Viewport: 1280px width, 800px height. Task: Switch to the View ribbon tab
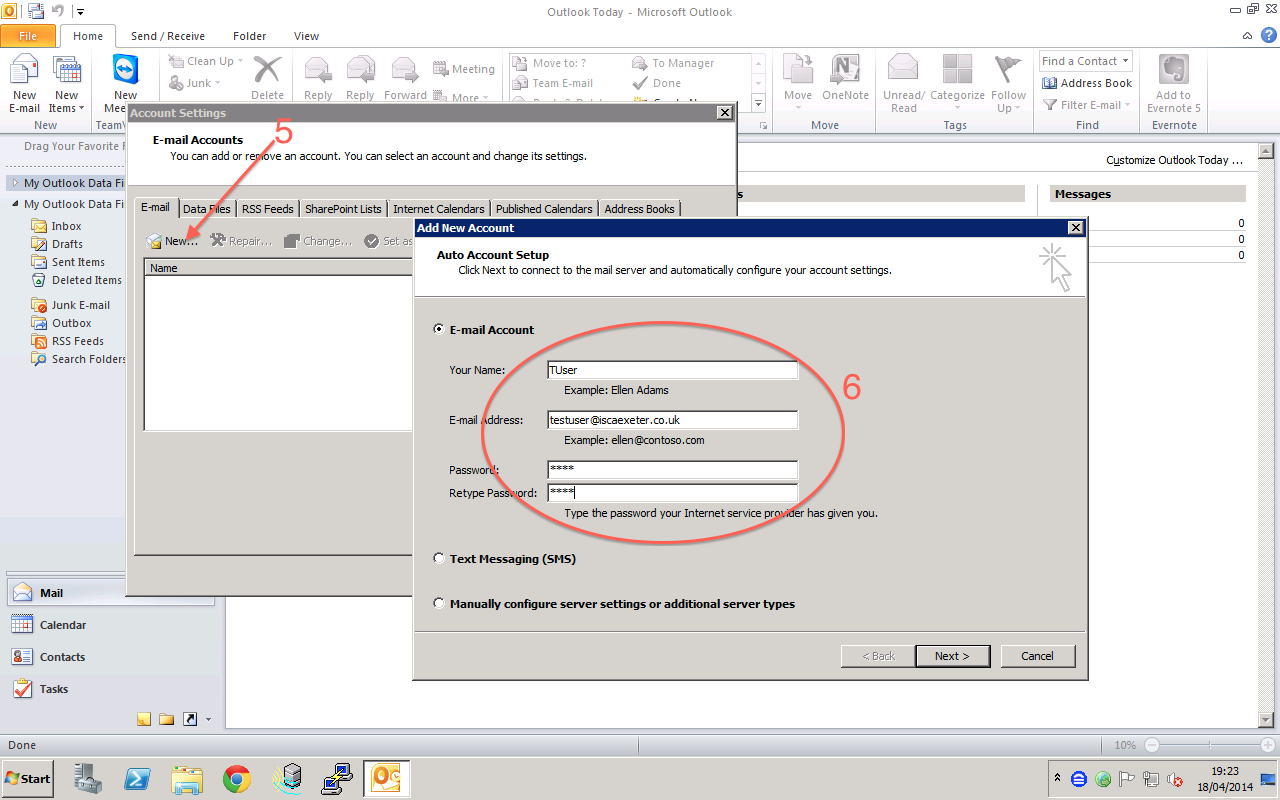click(x=306, y=36)
